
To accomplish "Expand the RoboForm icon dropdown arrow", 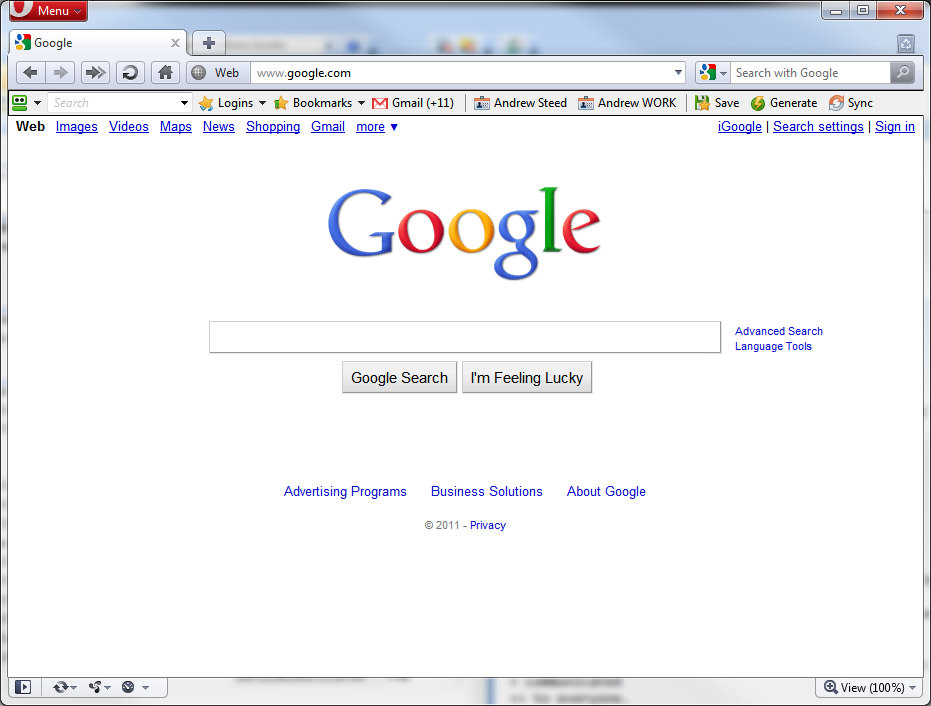I will click(37, 103).
